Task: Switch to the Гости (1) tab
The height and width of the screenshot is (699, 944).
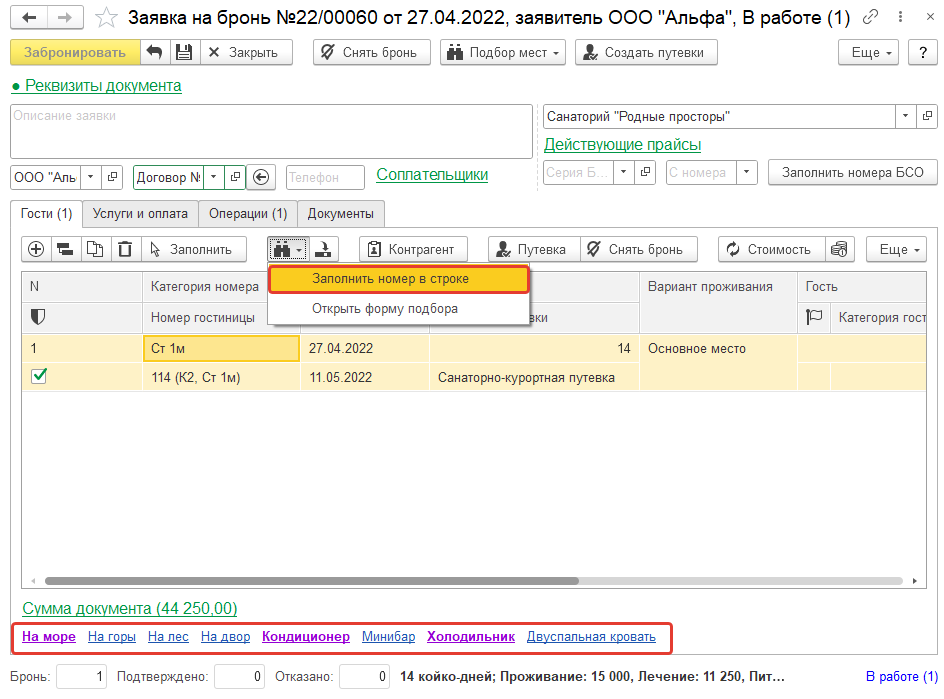Action: coord(46,214)
